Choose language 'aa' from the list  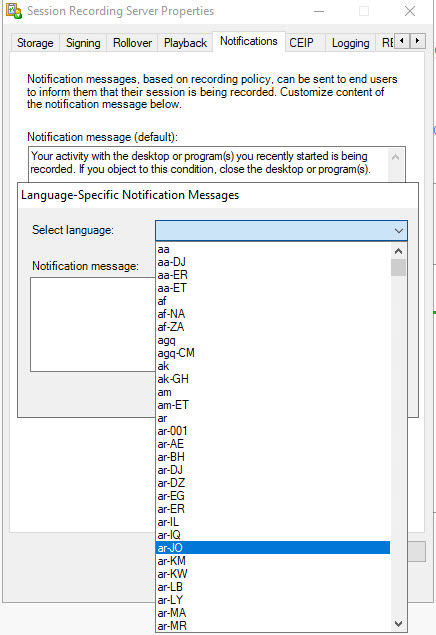[x=273, y=249]
